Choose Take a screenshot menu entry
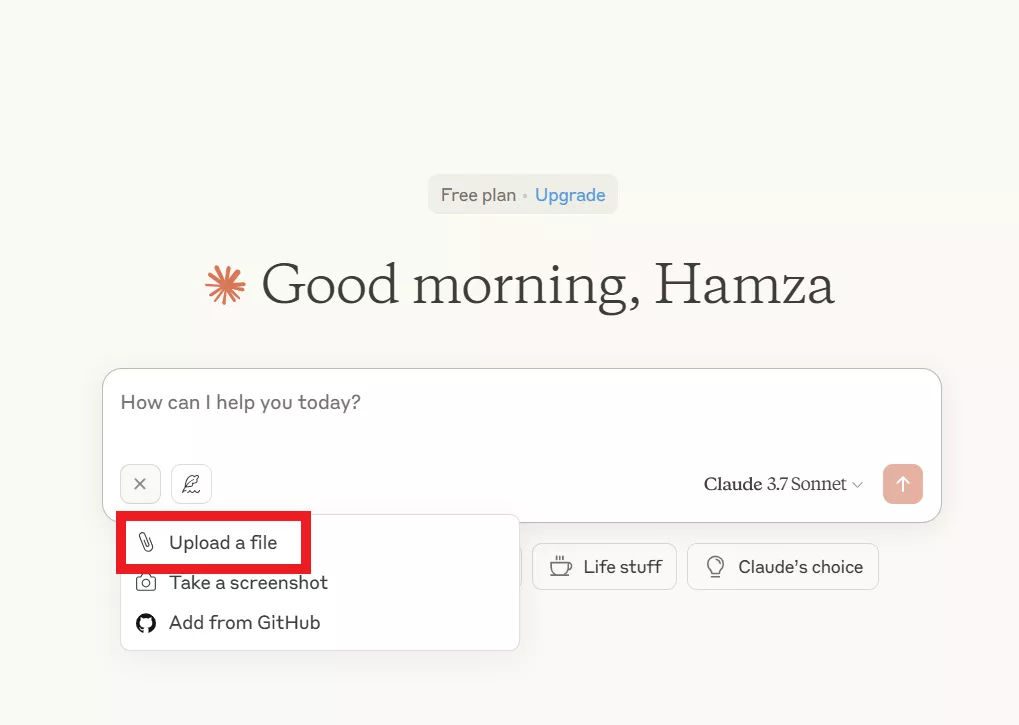The height and width of the screenshot is (725, 1019). click(x=248, y=582)
